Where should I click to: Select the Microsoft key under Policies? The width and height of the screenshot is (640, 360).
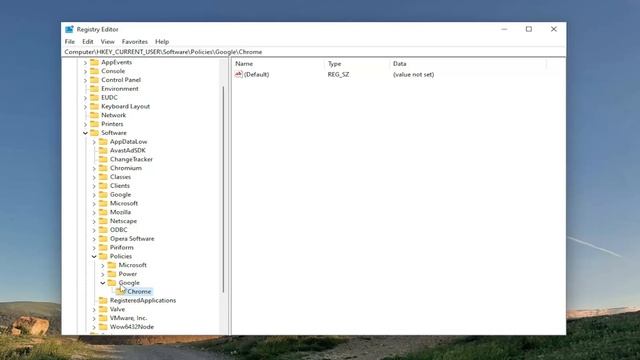133,265
